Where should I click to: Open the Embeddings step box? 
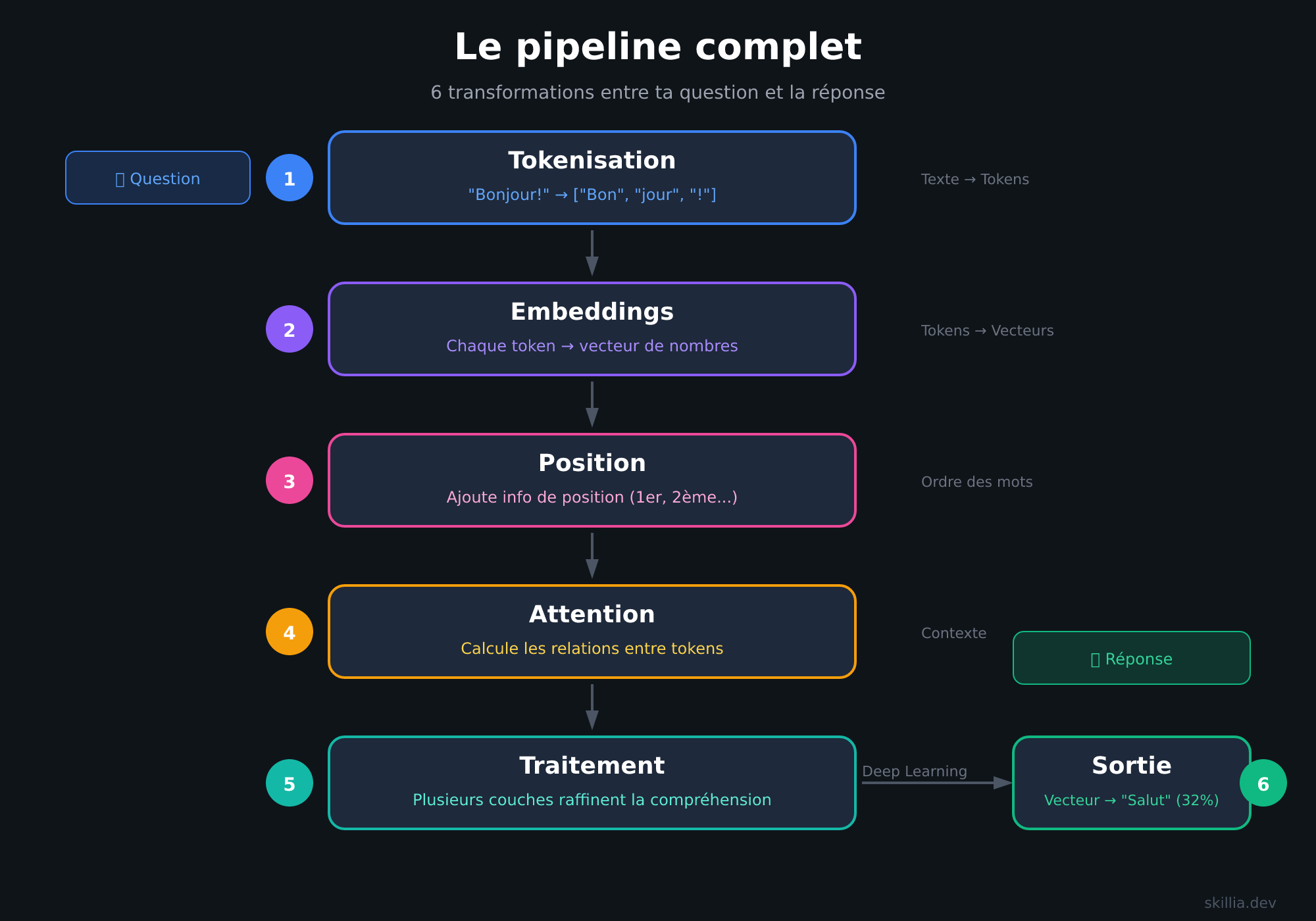tap(592, 329)
